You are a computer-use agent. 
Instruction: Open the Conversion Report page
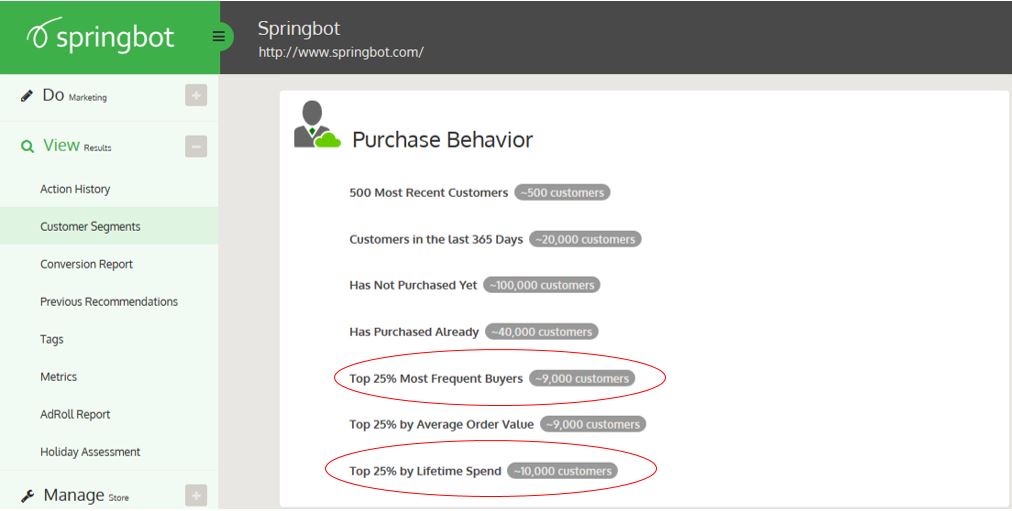point(86,264)
